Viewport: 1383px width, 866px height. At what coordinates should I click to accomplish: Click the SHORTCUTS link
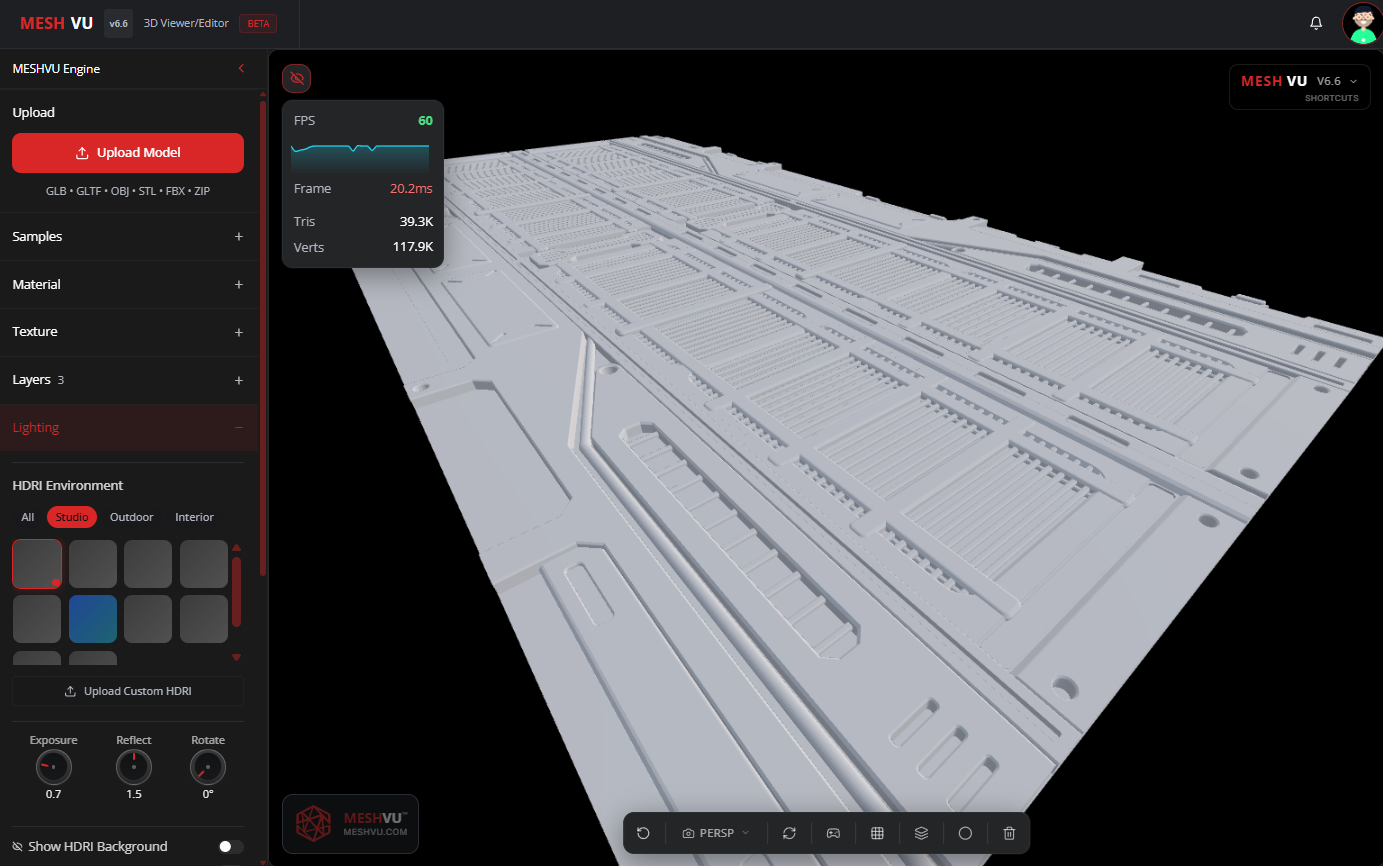[x=1332, y=98]
